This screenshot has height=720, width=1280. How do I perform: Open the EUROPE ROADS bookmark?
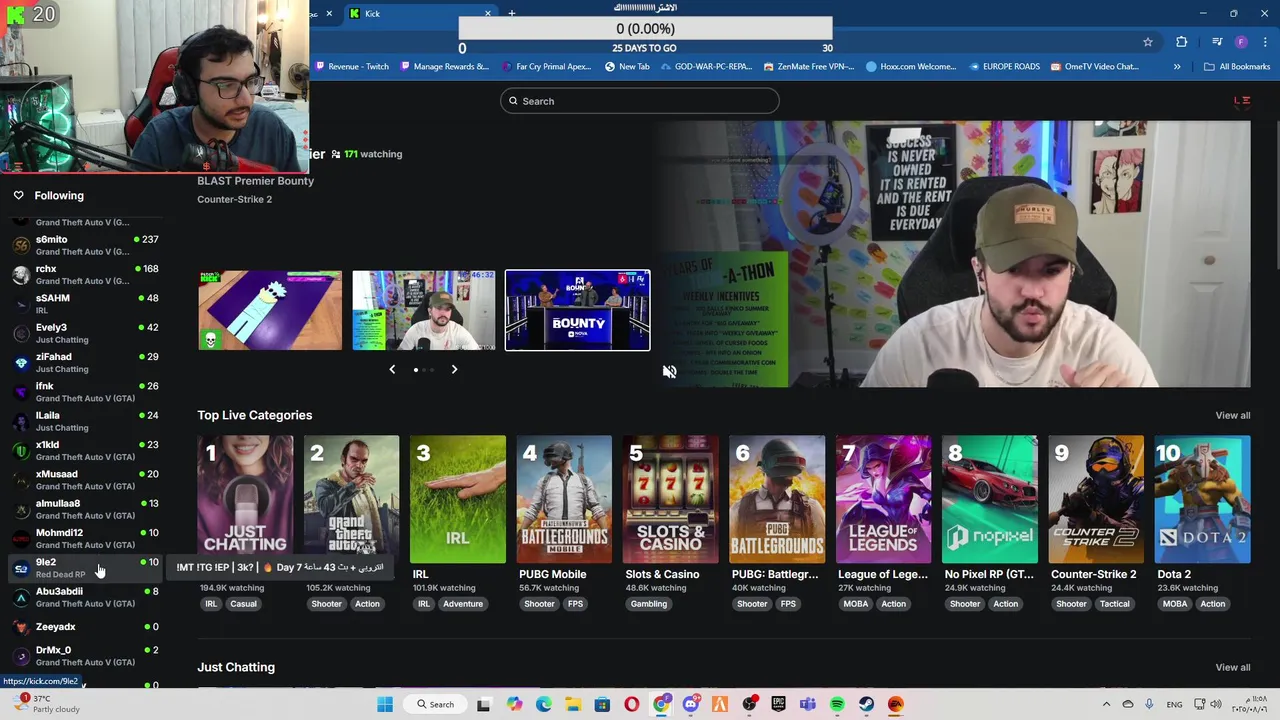coord(1003,67)
